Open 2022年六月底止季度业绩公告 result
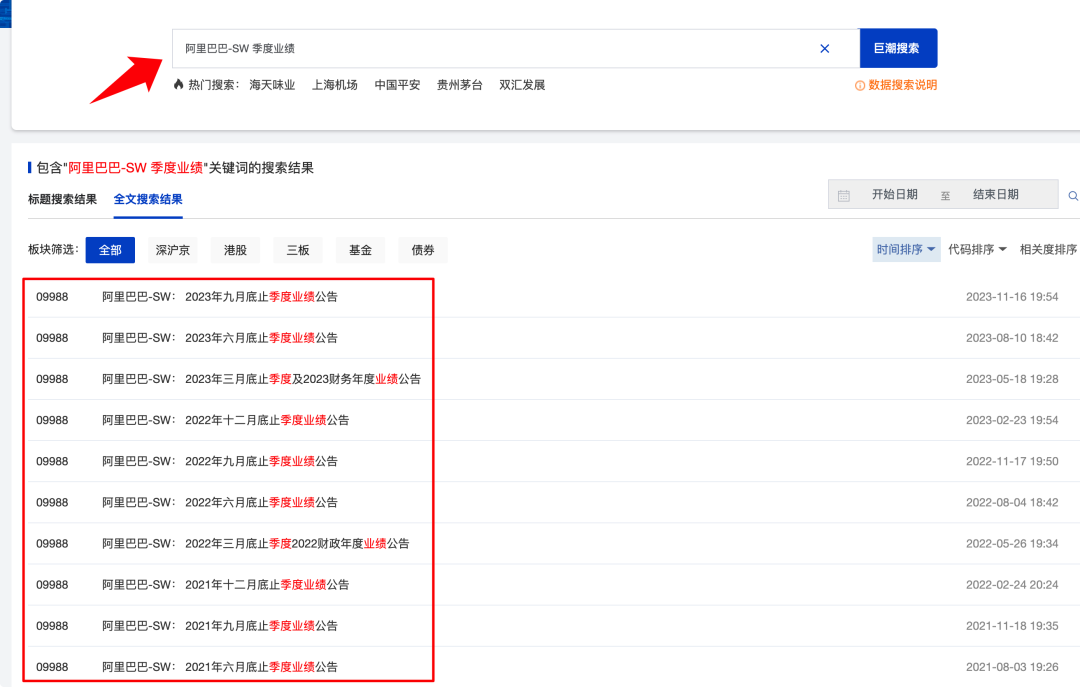Viewport: 1080px width, 687px height. click(x=261, y=502)
